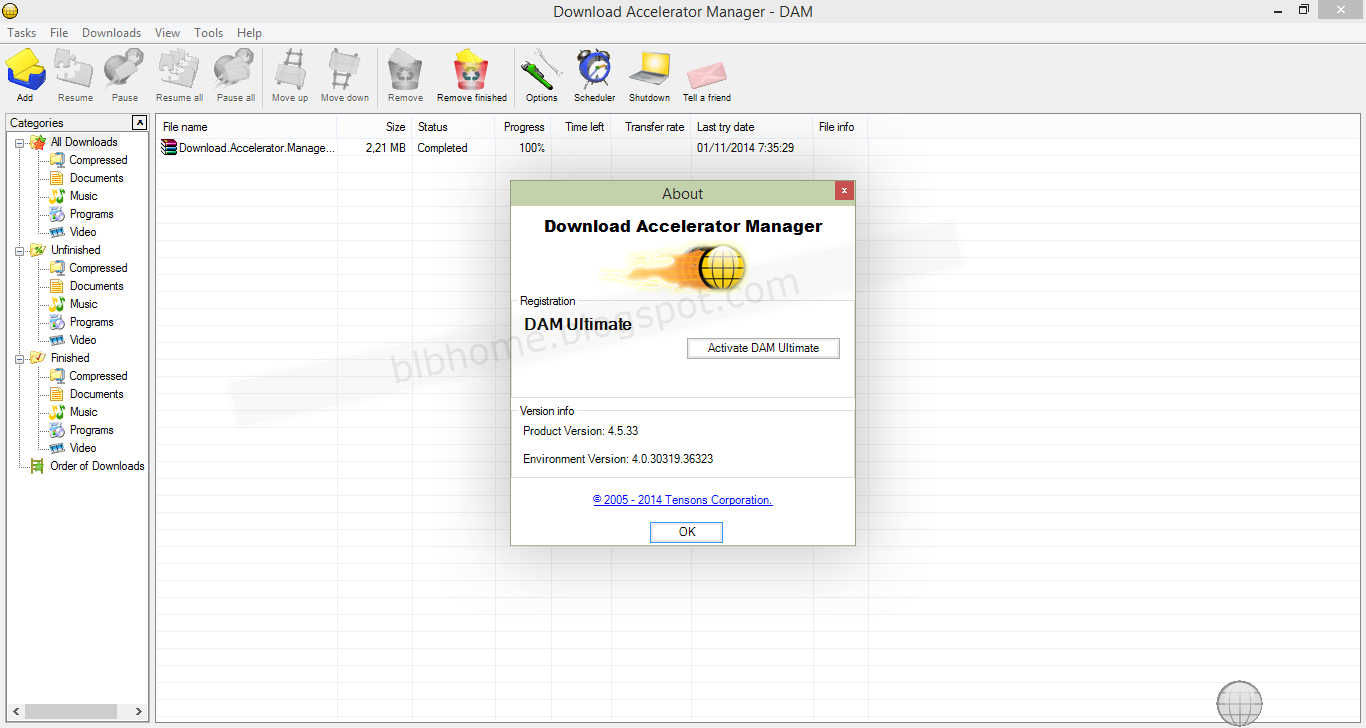Click the floating globe icon at bottom right
Image resolution: width=1366 pixels, height=728 pixels.
click(x=1239, y=701)
